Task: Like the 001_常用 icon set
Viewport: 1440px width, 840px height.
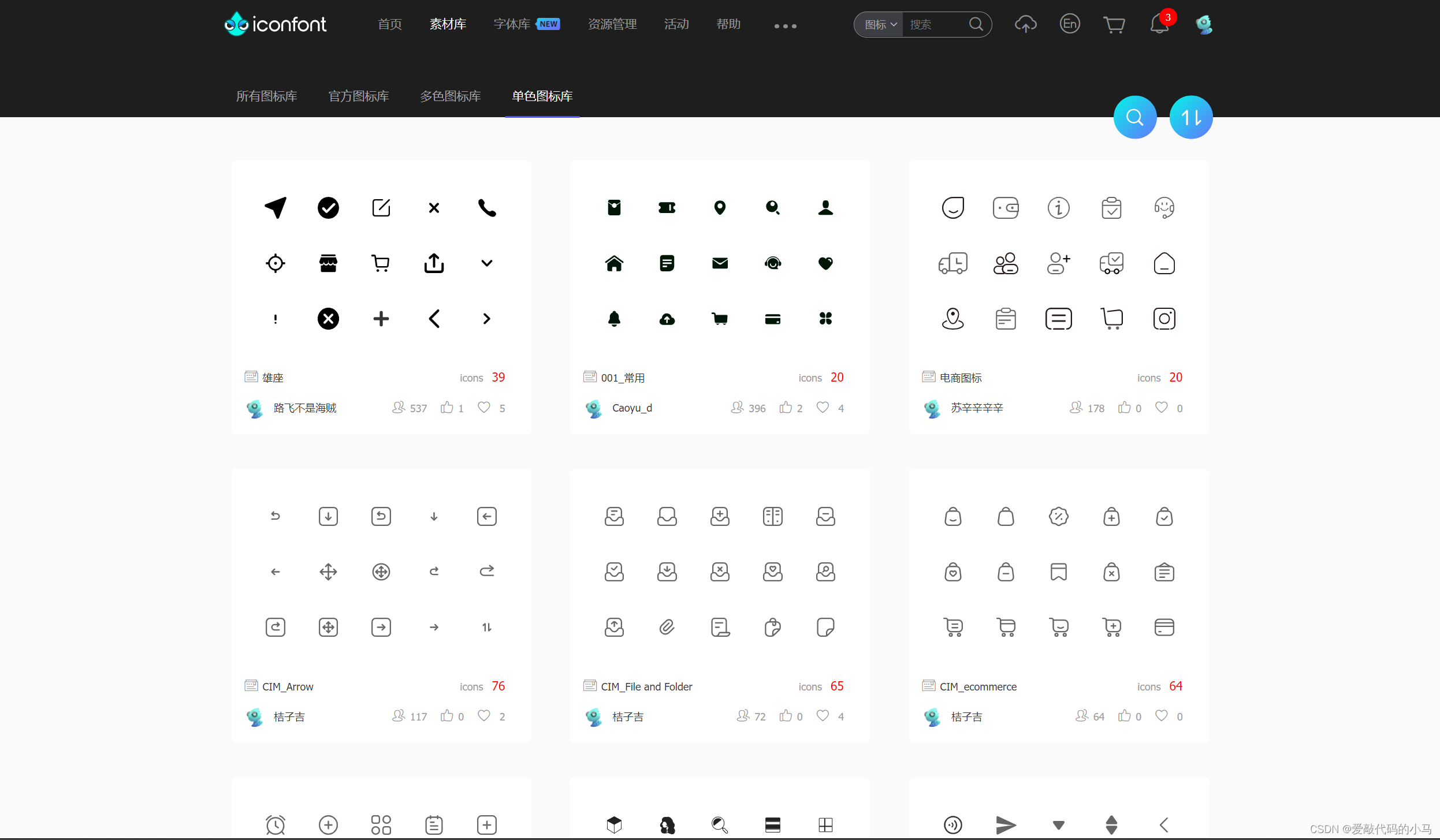Action: coord(786,408)
